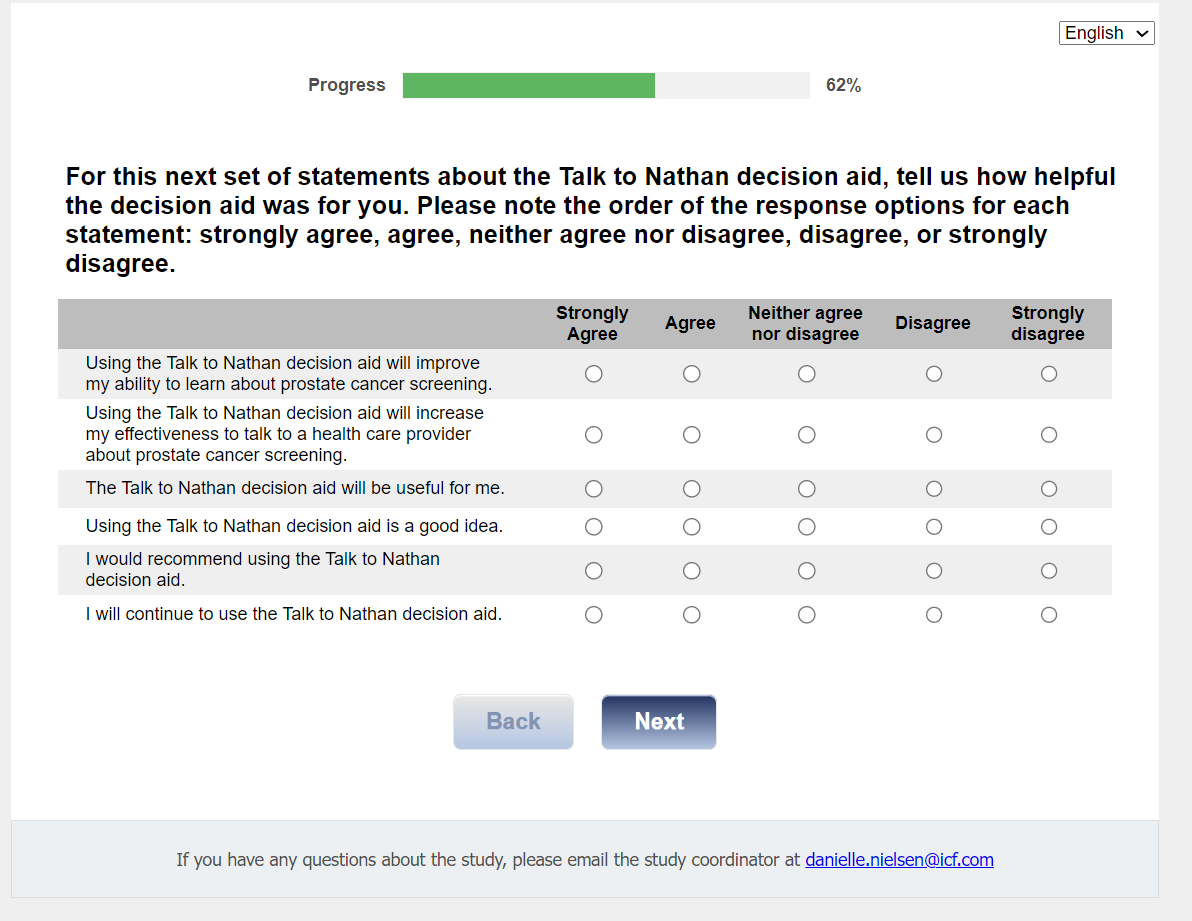Pick Strongly disagree for 'I will continue to use'
1192x921 pixels.
point(1049,615)
